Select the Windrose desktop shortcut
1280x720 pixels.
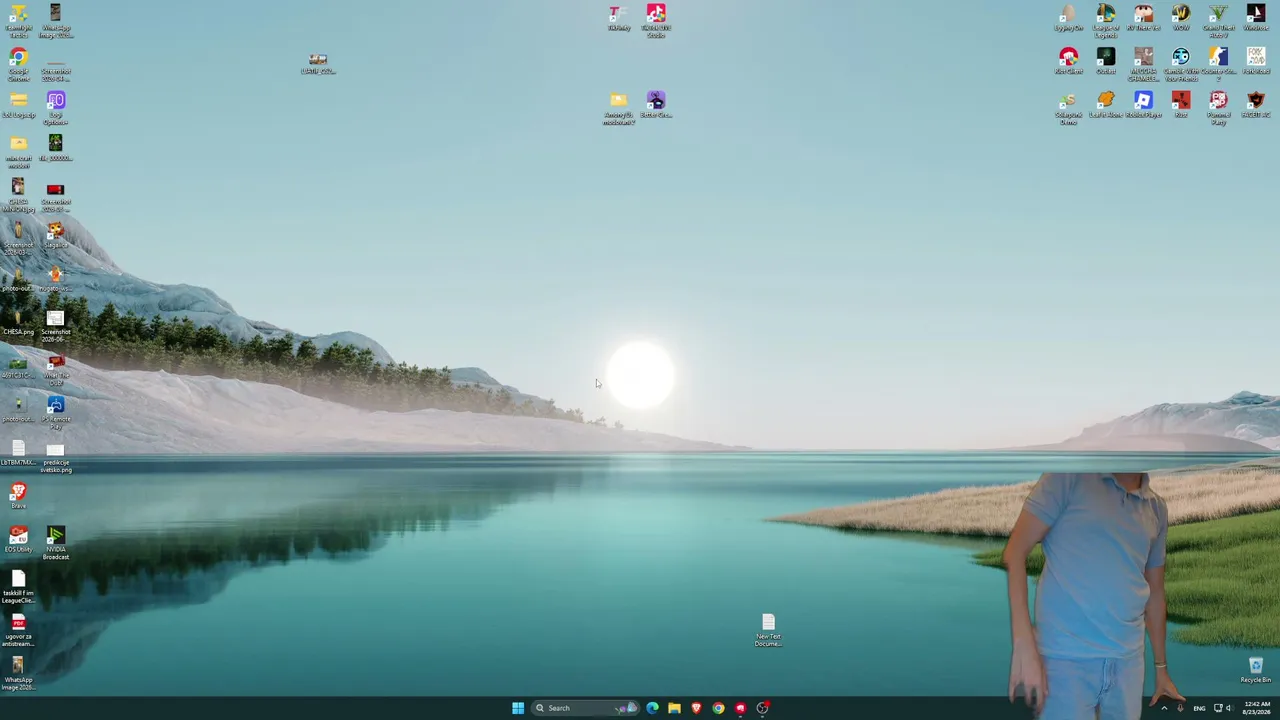tap(1256, 18)
